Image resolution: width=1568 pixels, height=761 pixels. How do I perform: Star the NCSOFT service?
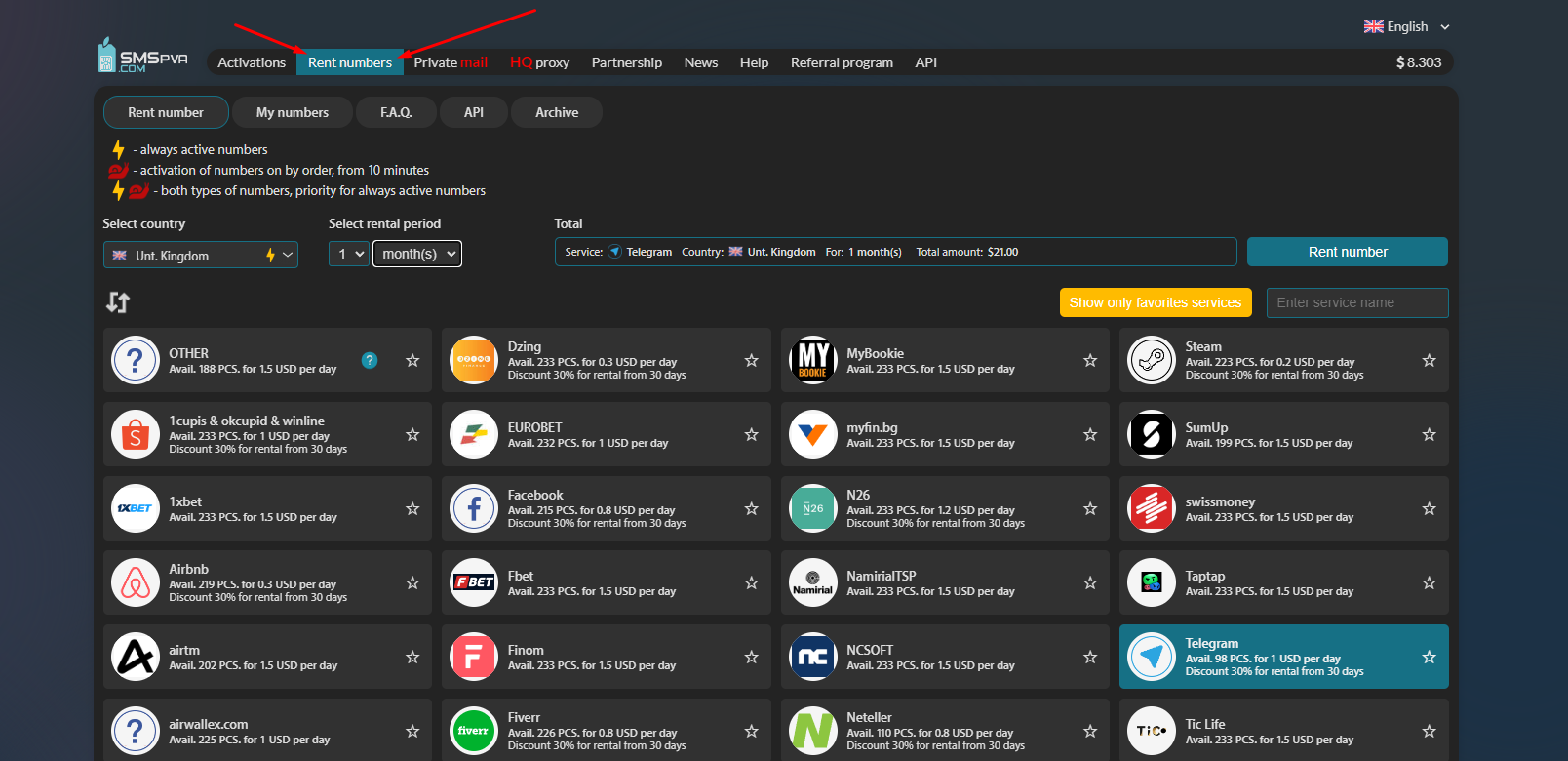pyautogui.click(x=1090, y=657)
